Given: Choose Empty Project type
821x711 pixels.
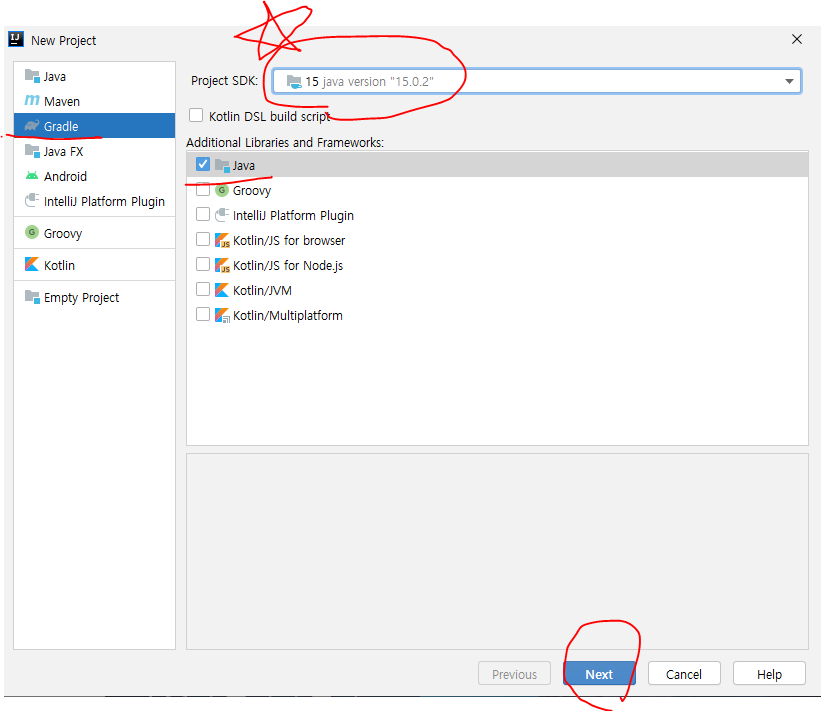Looking at the screenshot, I should coord(94,297).
